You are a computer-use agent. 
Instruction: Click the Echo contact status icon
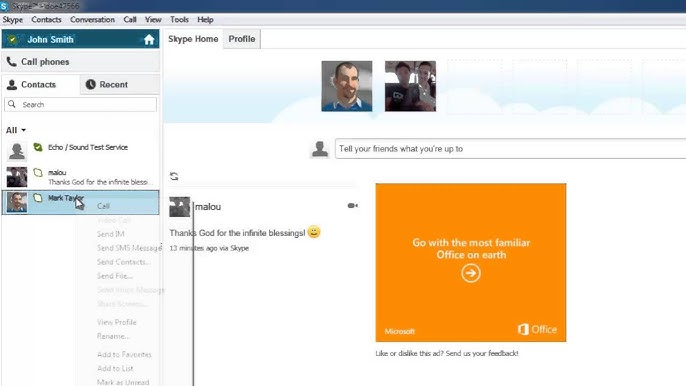click(x=38, y=147)
